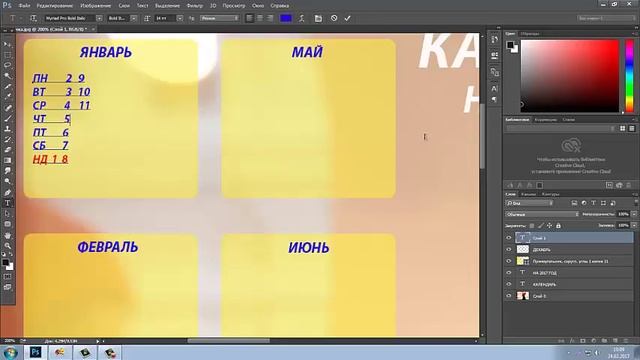Filter layers by pixel layers
The height and width of the screenshot is (360, 640).
574,203
